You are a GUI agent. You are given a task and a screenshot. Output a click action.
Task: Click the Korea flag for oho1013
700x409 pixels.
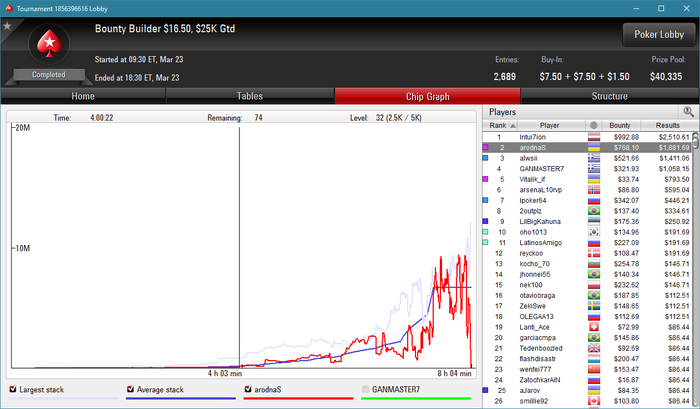coord(594,232)
